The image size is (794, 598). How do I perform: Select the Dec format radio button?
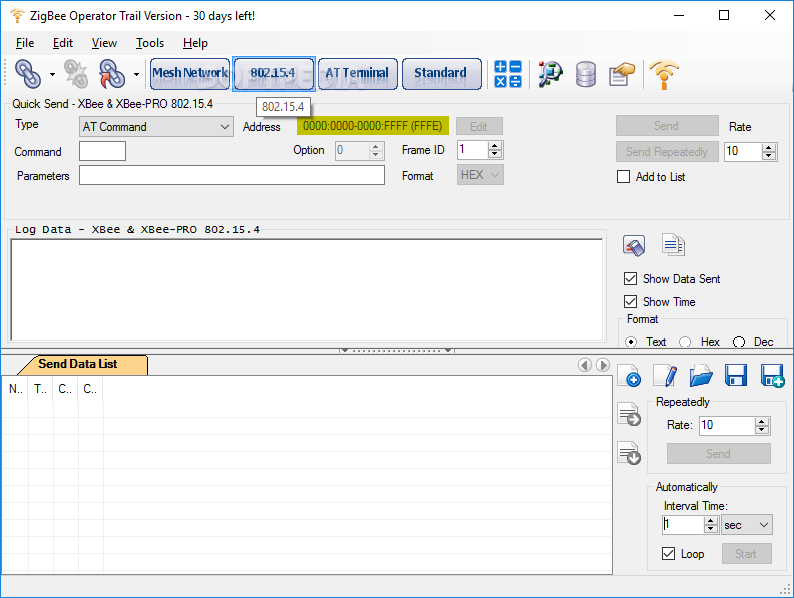[739, 342]
